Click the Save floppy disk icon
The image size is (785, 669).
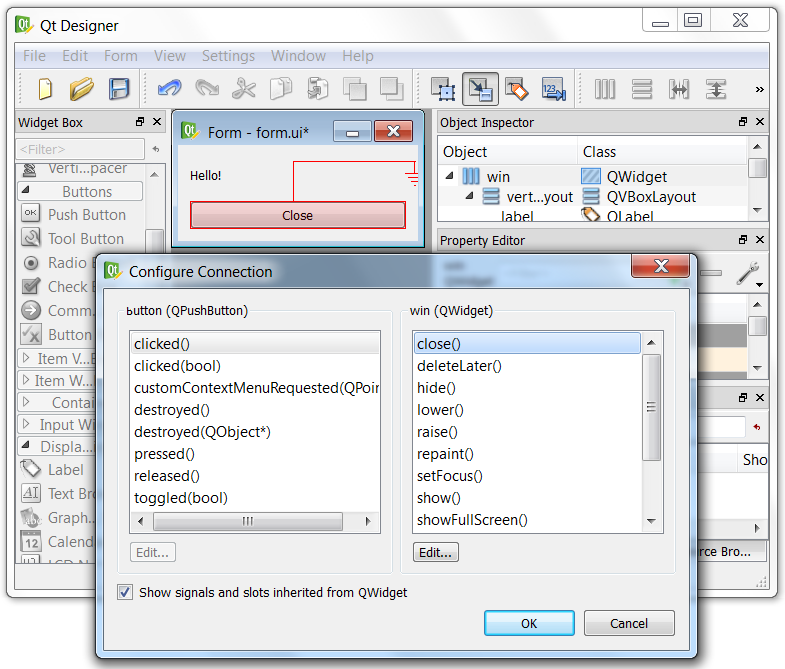[x=119, y=89]
